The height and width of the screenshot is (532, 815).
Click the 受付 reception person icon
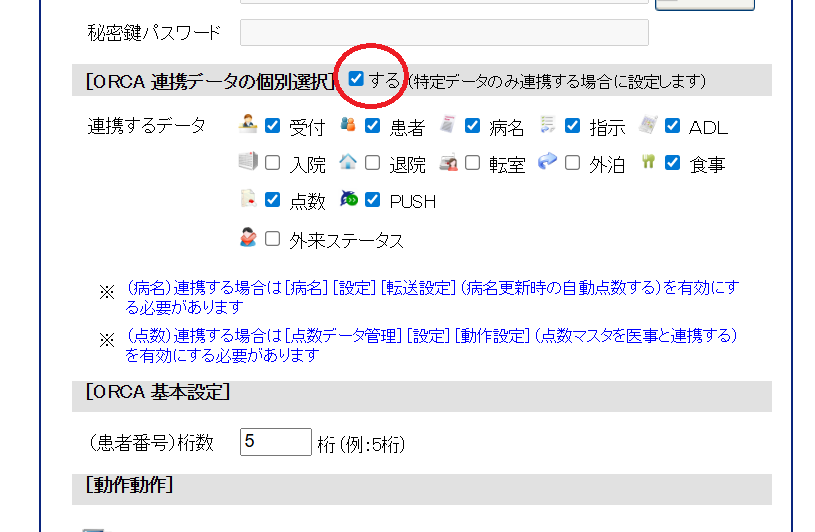[248, 125]
